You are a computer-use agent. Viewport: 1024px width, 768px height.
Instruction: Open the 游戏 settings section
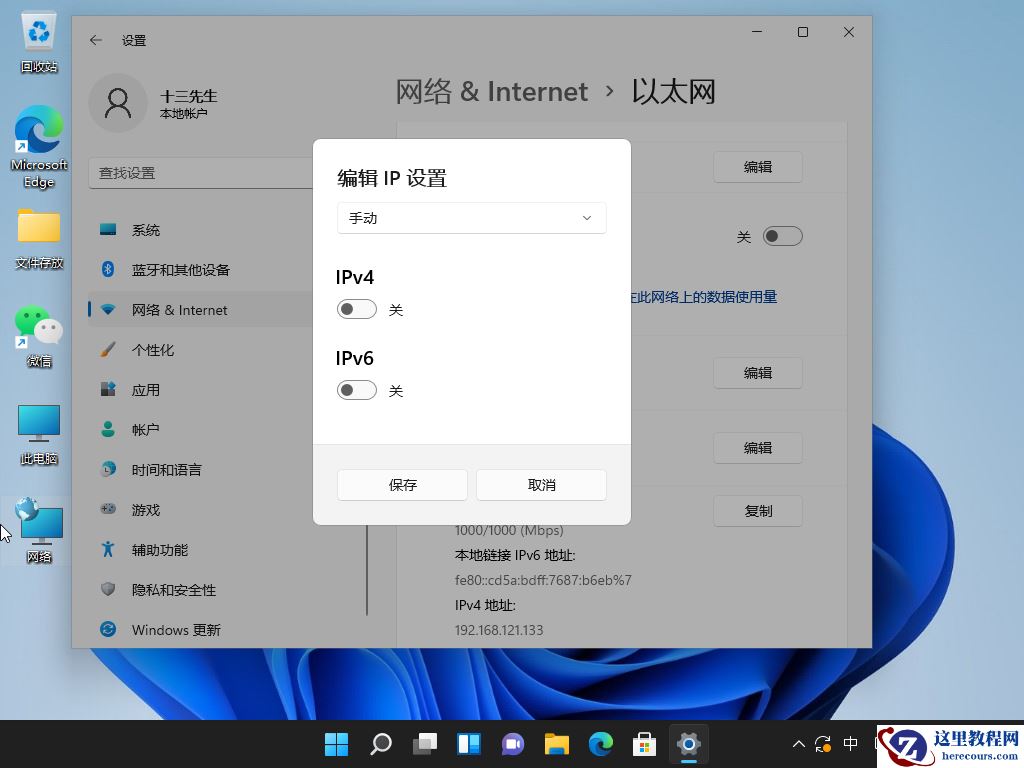point(145,509)
